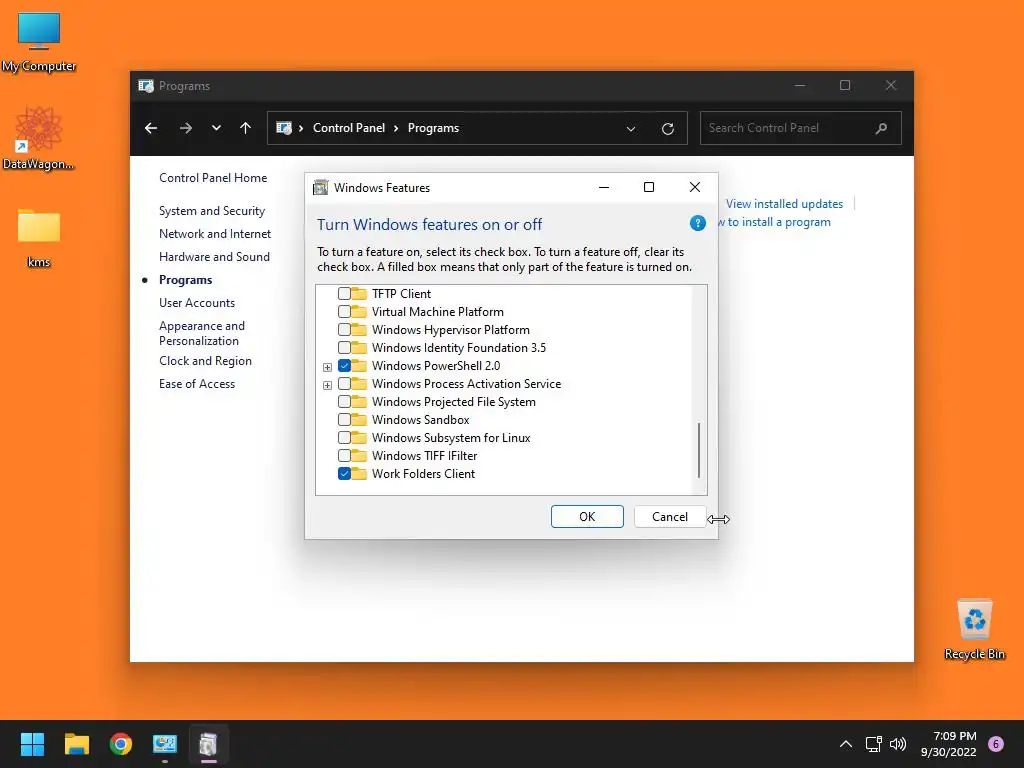Open My Computer desktop icon
The image size is (1024, 768).
(x=39, y=42)
